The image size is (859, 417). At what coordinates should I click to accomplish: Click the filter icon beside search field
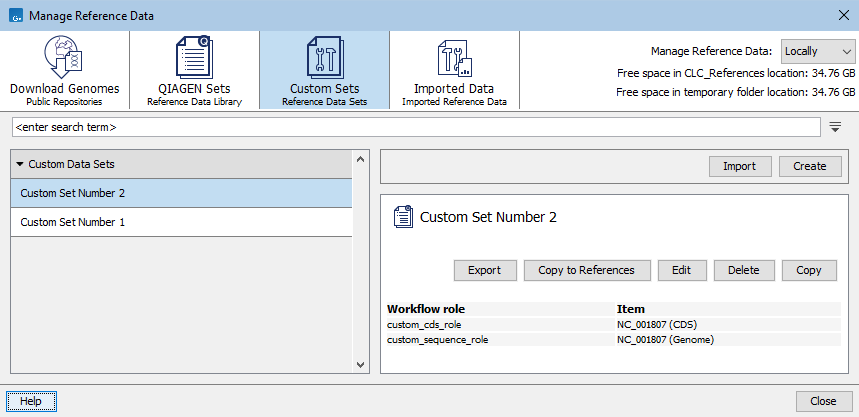click(836, 127)
